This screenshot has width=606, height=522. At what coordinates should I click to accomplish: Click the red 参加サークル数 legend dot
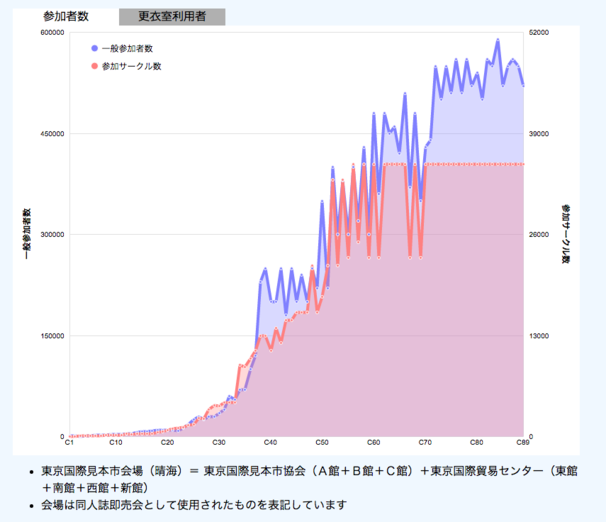(x=94, y=66)
